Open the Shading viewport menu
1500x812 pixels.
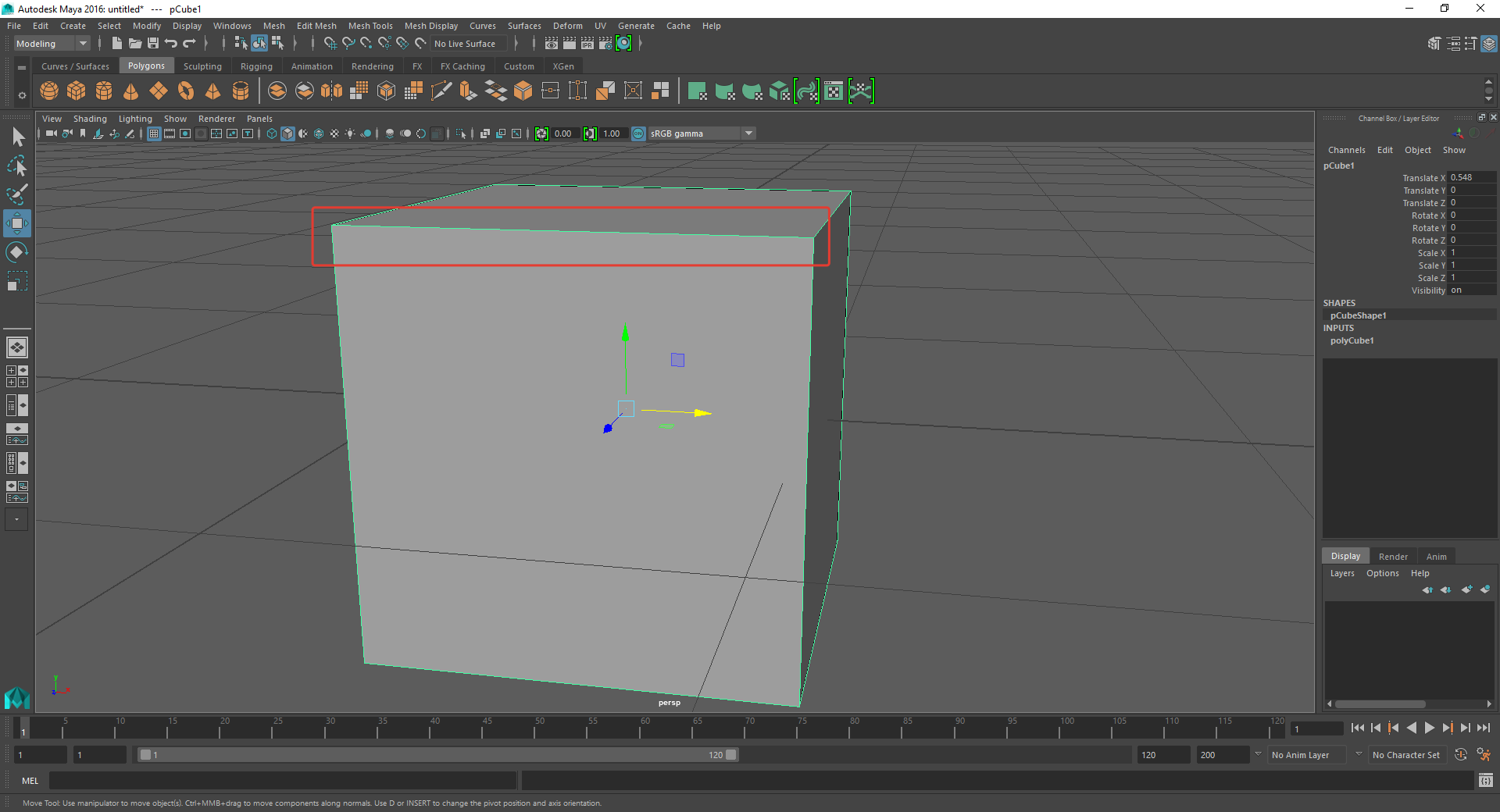(x=90, y=119)
